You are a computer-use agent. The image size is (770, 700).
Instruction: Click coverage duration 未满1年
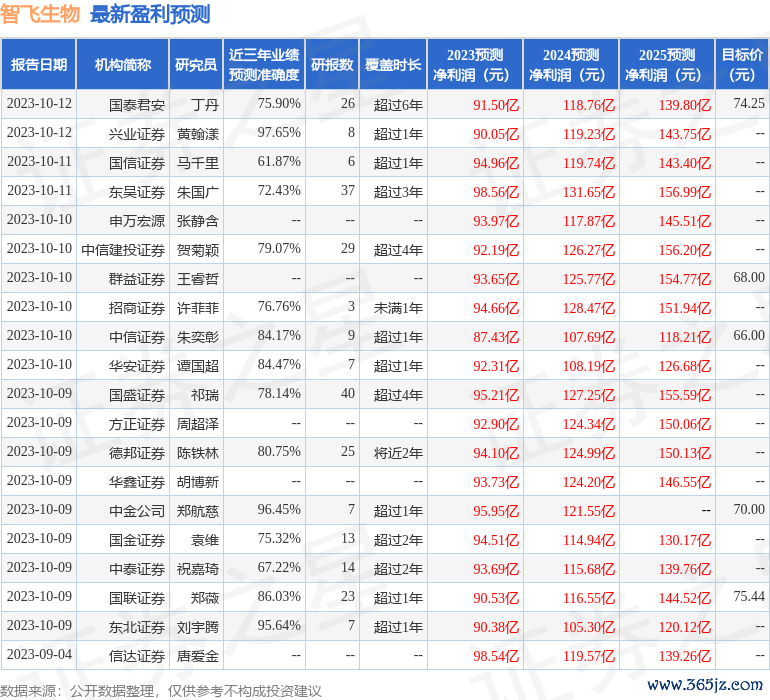[398, 308]
